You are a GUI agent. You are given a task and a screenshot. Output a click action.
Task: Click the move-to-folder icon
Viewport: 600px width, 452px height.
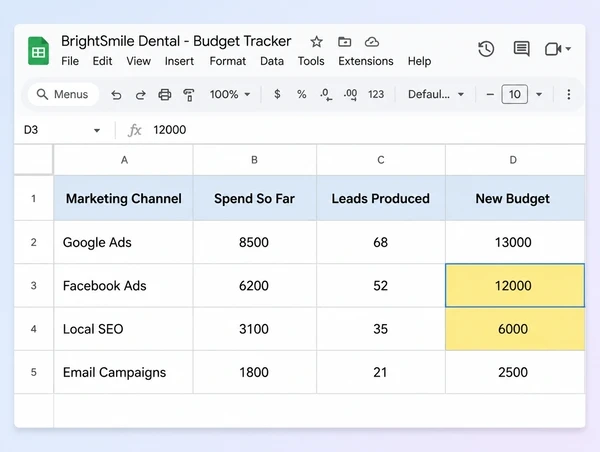click(344, 41)
